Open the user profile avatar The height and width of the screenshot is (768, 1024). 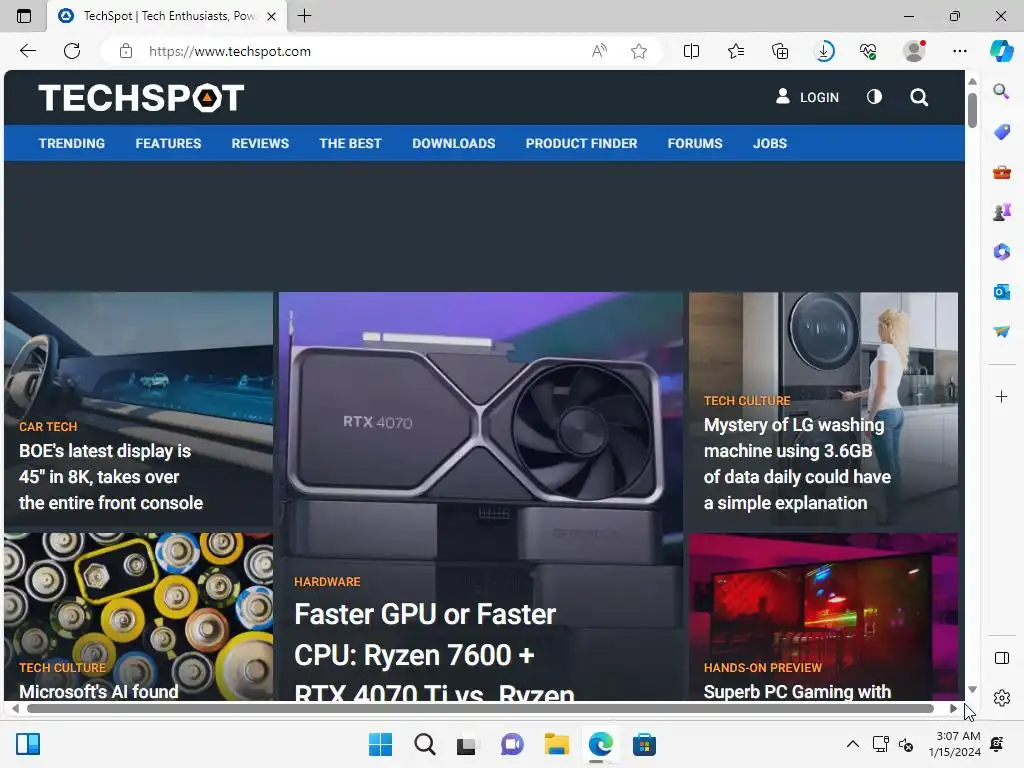click(x=914, y=51)
